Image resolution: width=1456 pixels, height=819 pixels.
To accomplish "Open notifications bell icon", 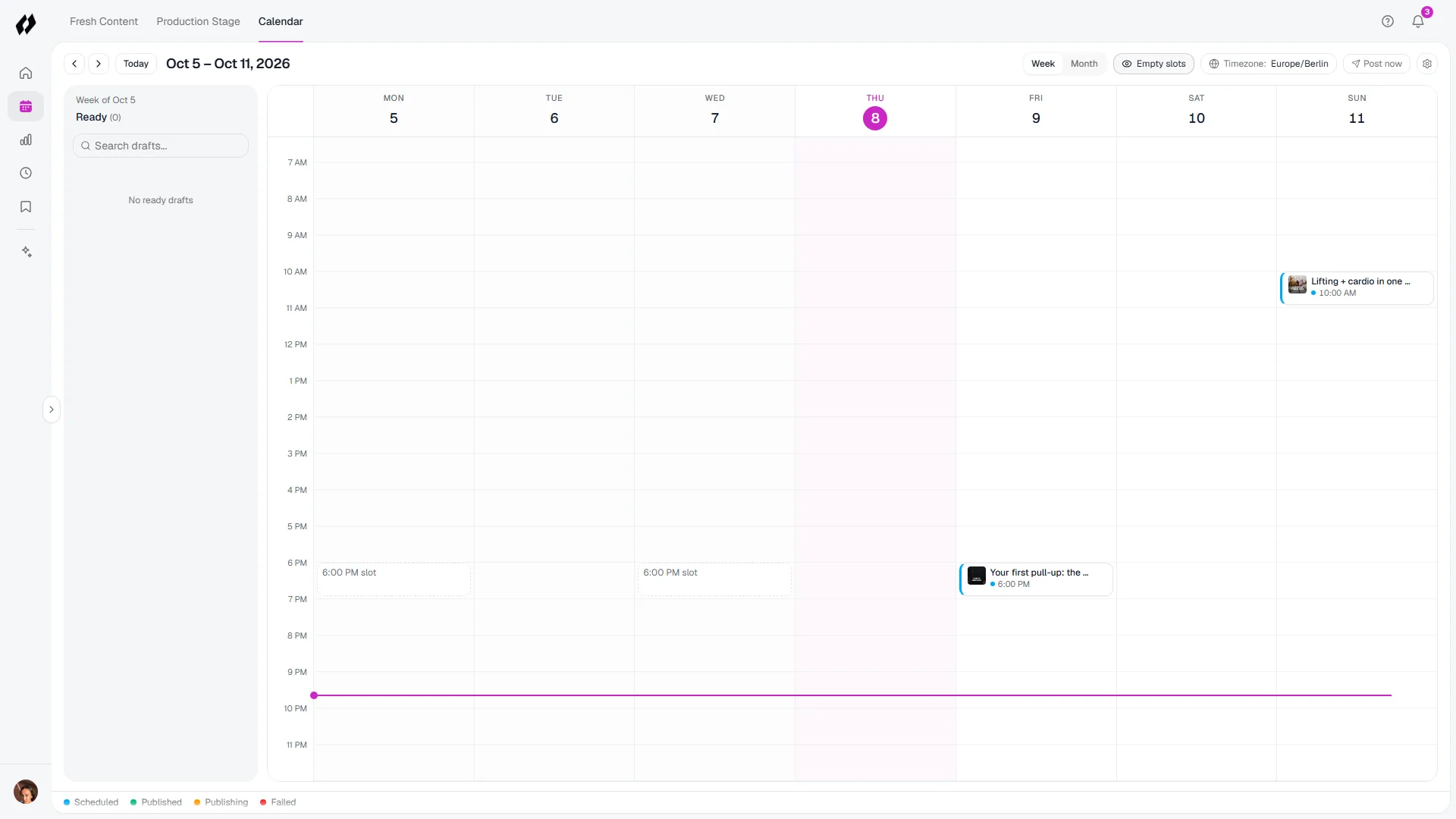I will point(1418,21).
